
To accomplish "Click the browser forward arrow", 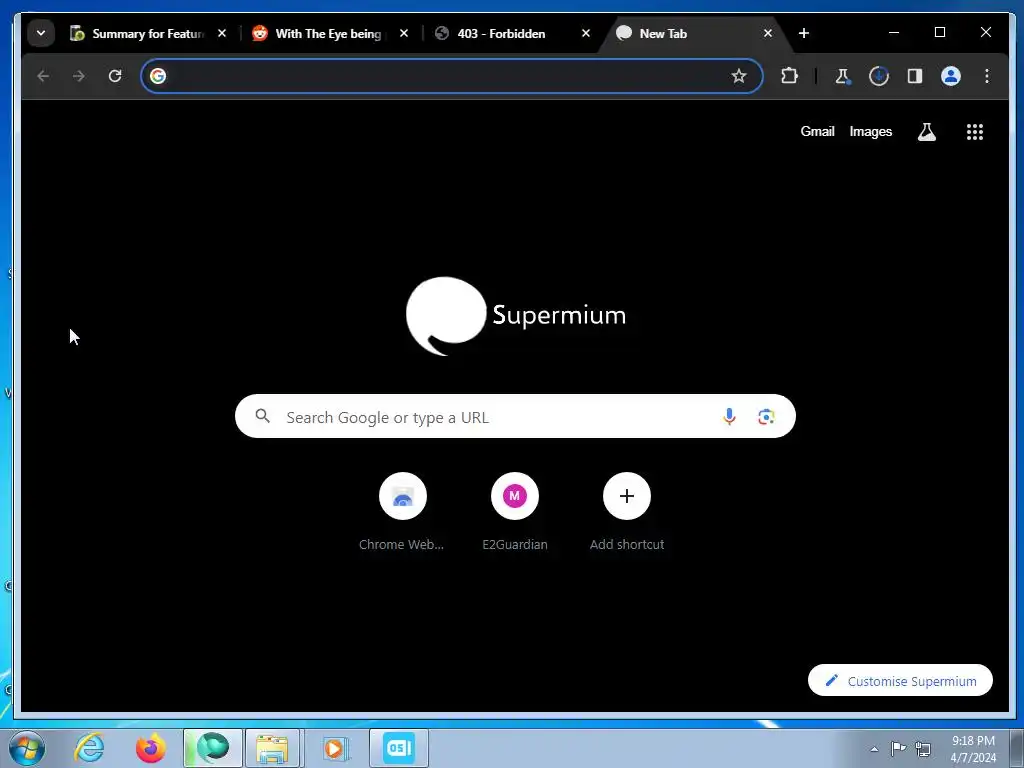I will pos(79,76).
